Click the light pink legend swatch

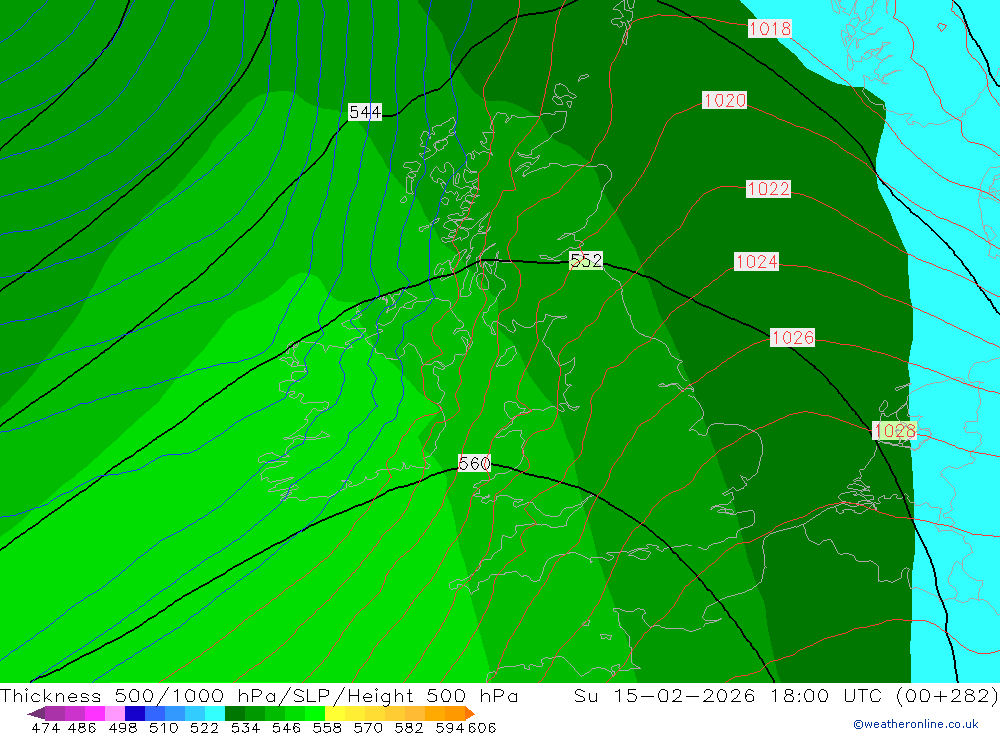click(x=115, y=713)
